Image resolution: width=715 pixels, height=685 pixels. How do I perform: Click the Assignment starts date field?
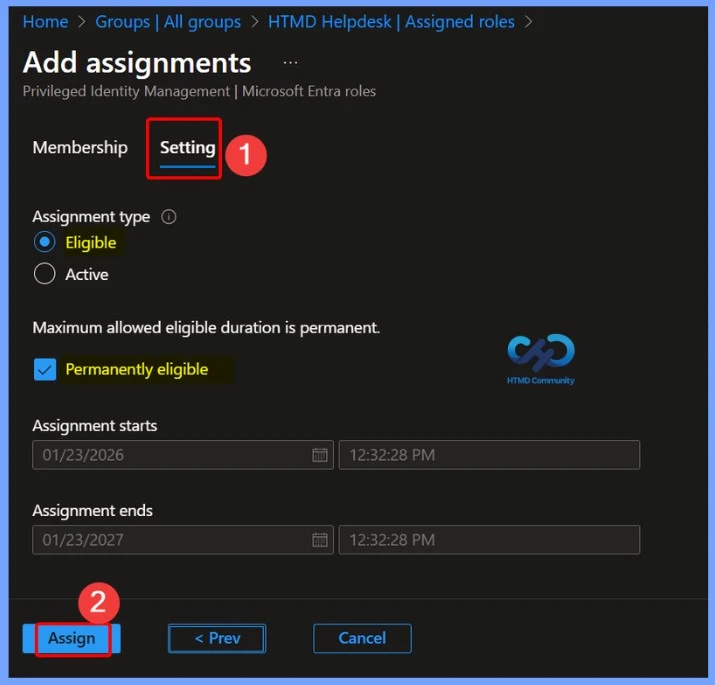click(x=170, y=455)
